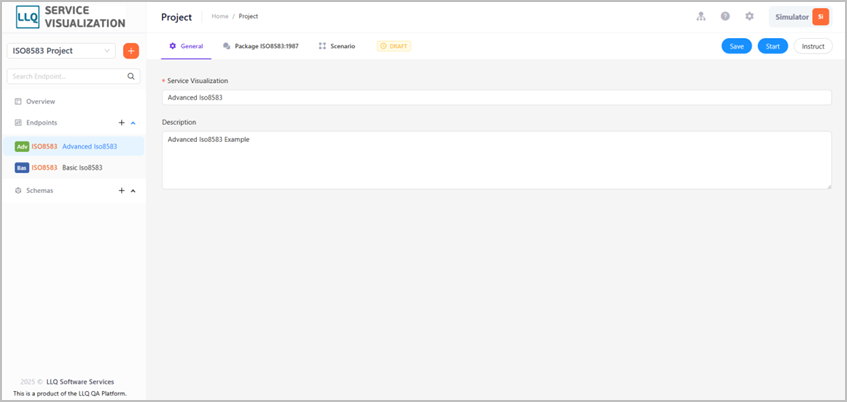Click the Schemas section label
The image size is (847, 402).
click(40, 191)
